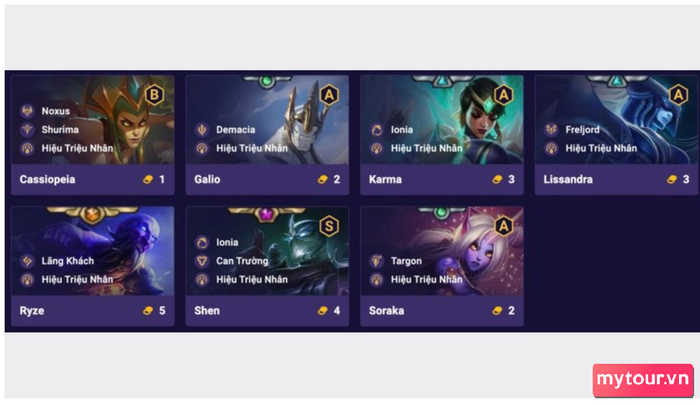Click the Demacia trait icon on Galio
Image resolution: width=700 pixels, height=405 pixels.
pyautogui.click(x=202, y=129)
